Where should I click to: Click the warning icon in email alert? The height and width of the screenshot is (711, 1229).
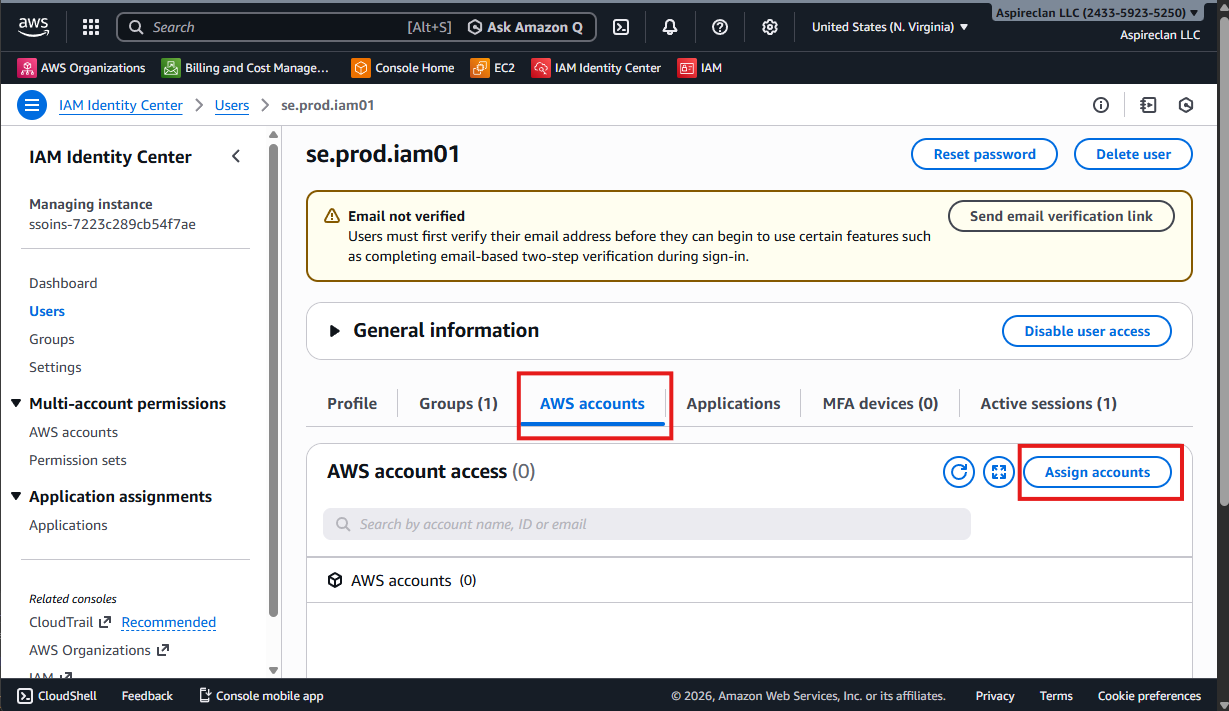tap(332, 216)
